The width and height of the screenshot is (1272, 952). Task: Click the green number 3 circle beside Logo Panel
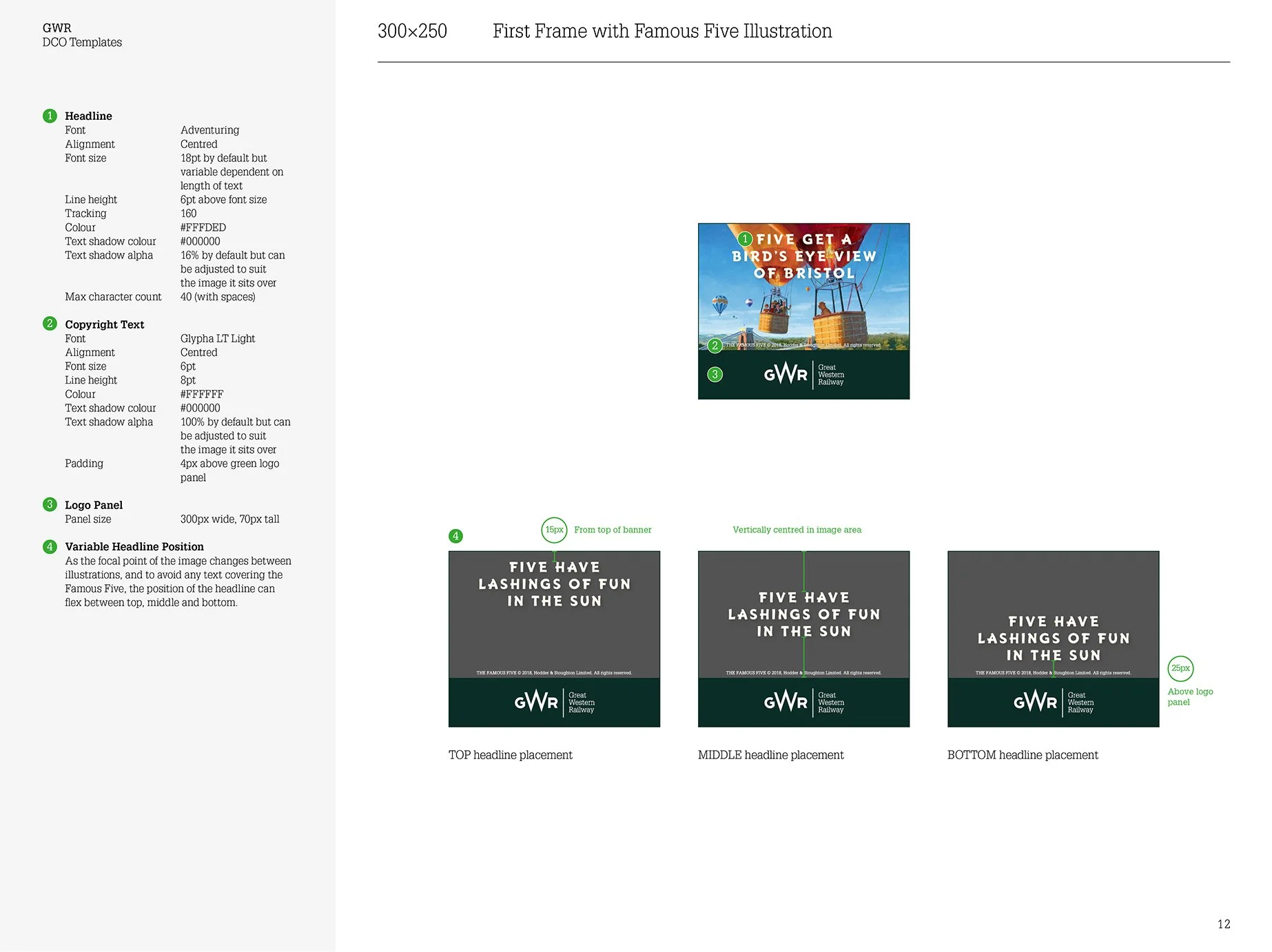point(50,505)
